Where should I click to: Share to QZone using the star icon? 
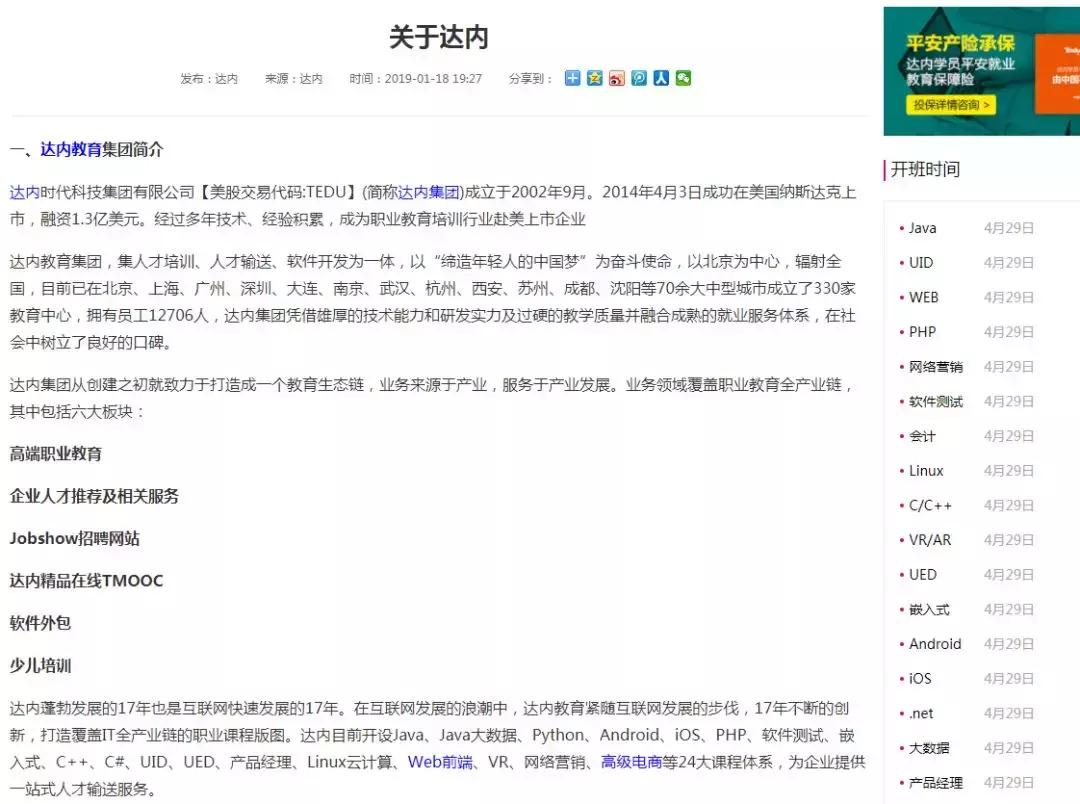594,77
